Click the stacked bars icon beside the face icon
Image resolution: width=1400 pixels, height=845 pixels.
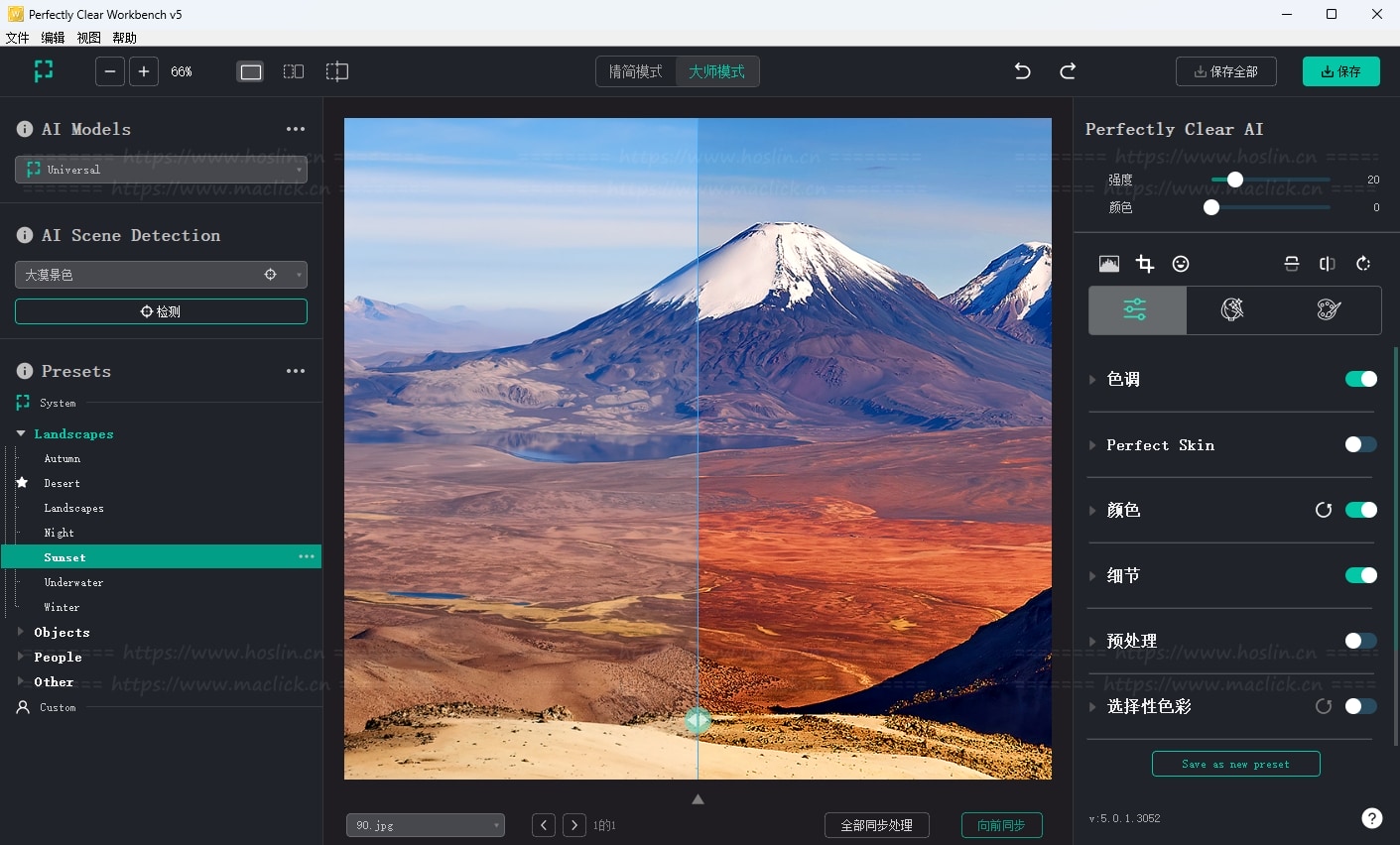pos(1292,264)
